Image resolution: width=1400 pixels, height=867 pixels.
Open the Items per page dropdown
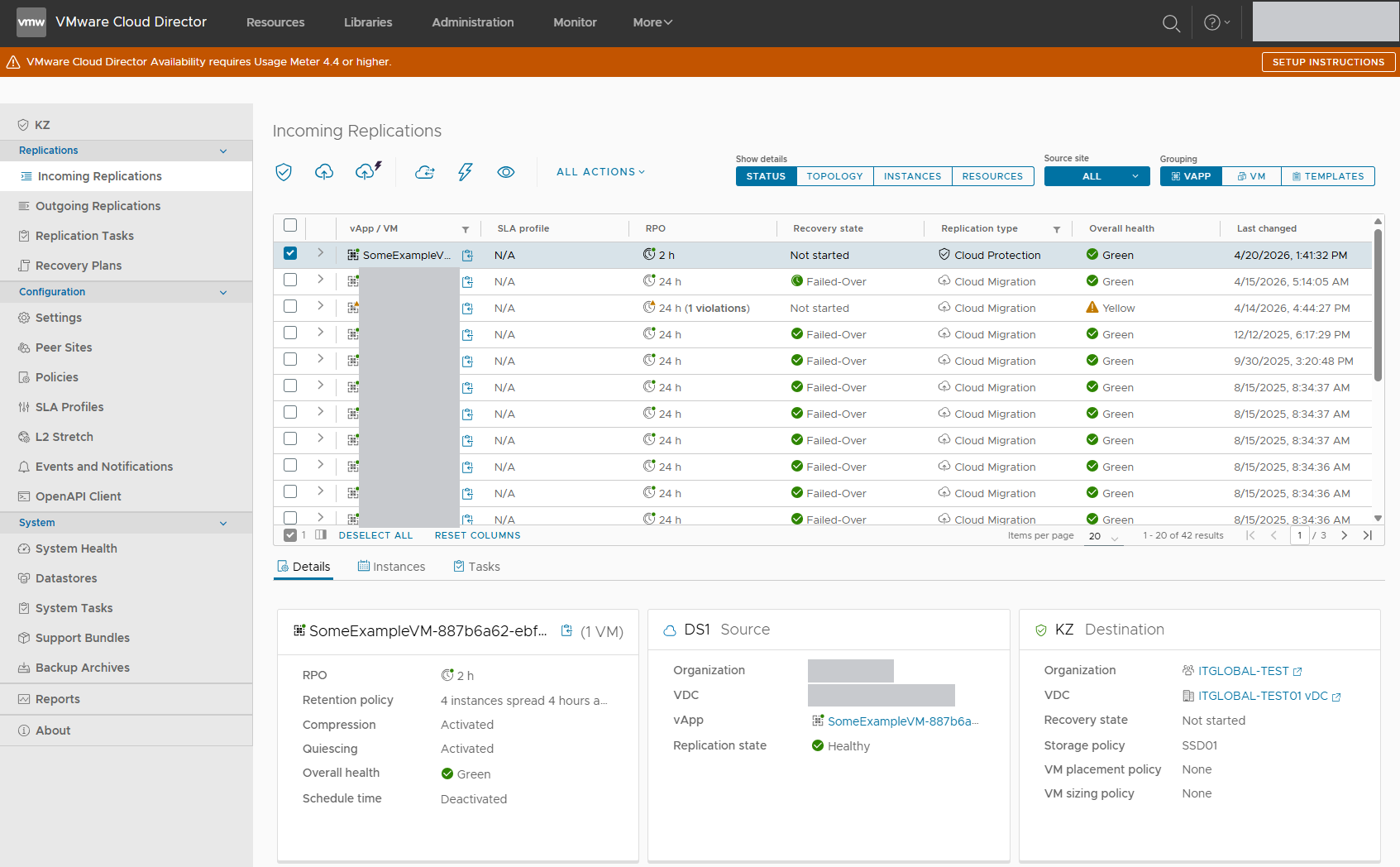pos(1104,536)
